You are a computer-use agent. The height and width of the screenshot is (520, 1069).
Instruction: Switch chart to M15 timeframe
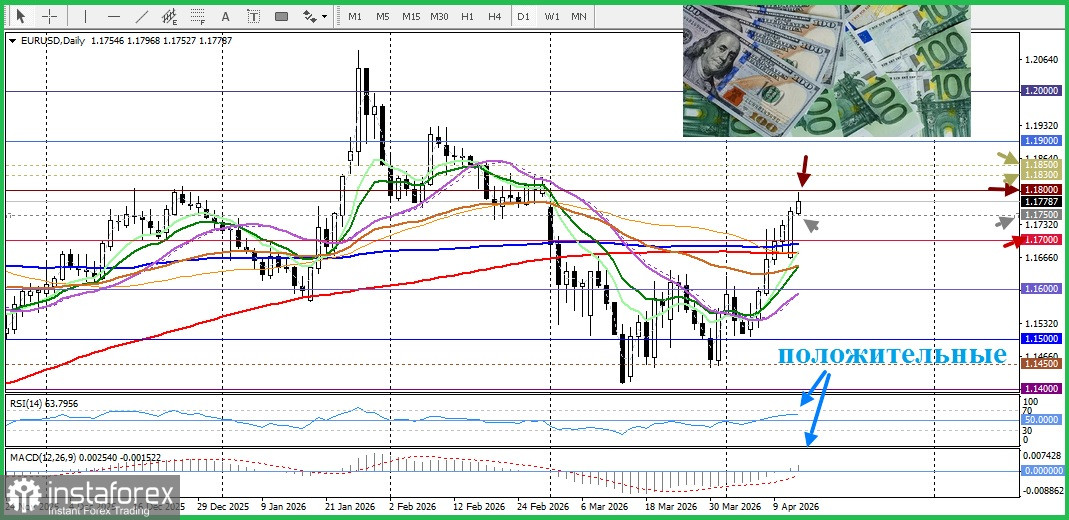point(411,16)
